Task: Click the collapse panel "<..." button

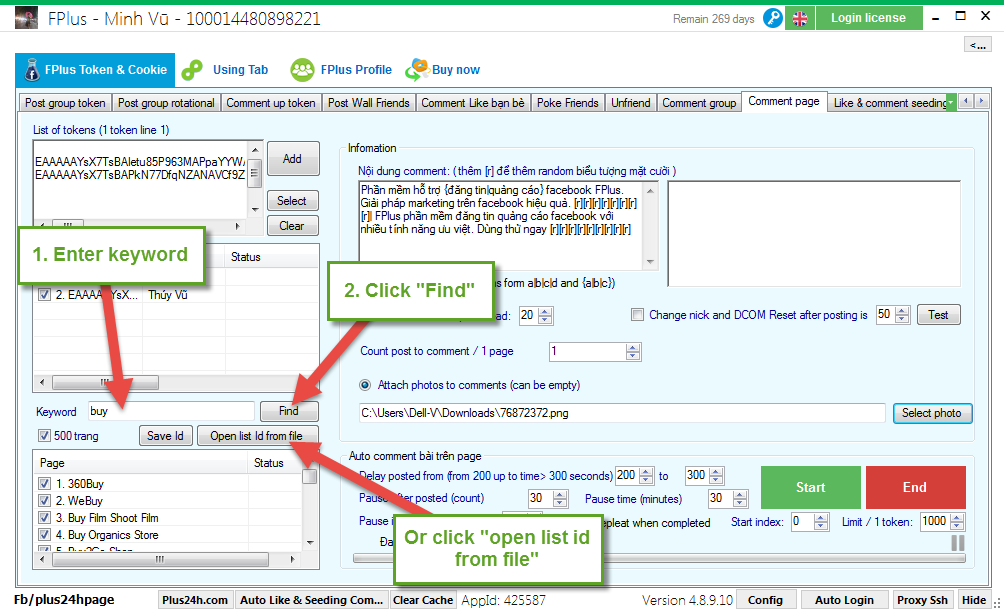Action: pos(976,44)
